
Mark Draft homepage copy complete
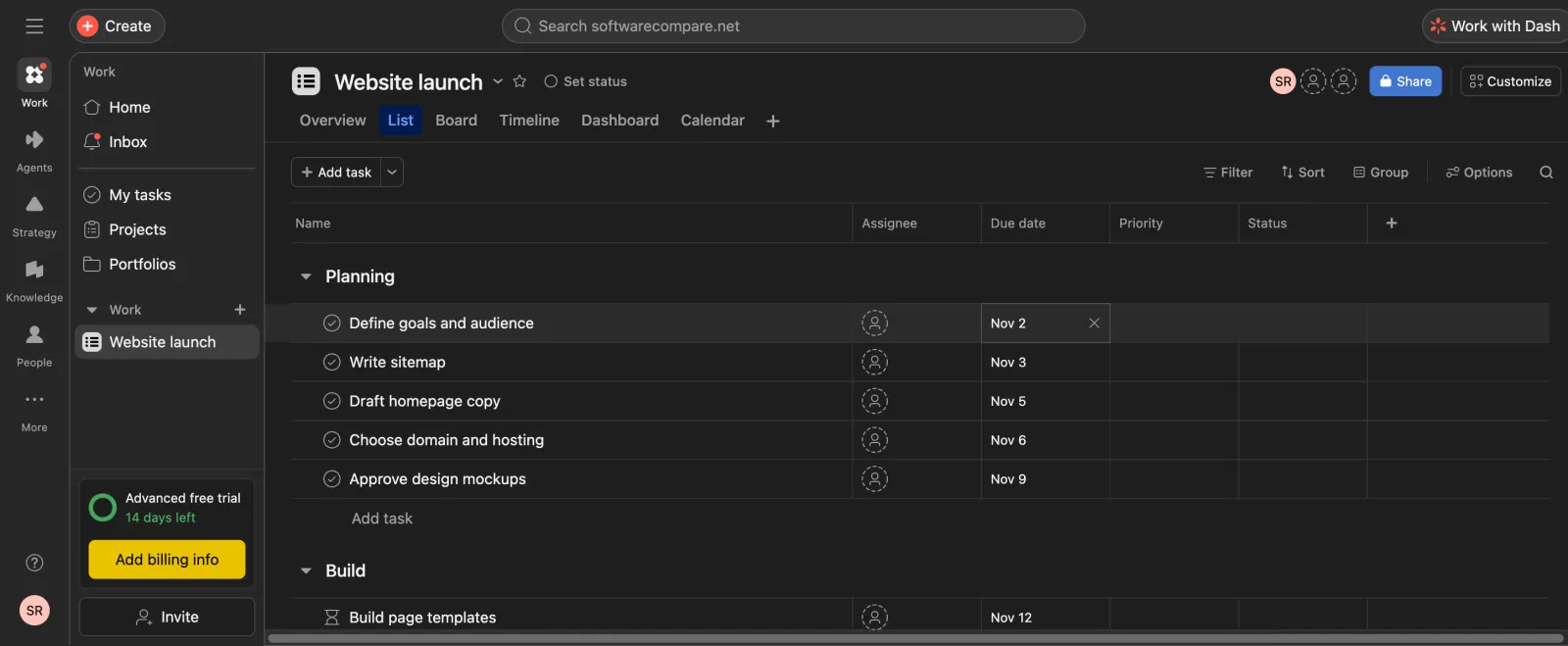pos(332,401)
